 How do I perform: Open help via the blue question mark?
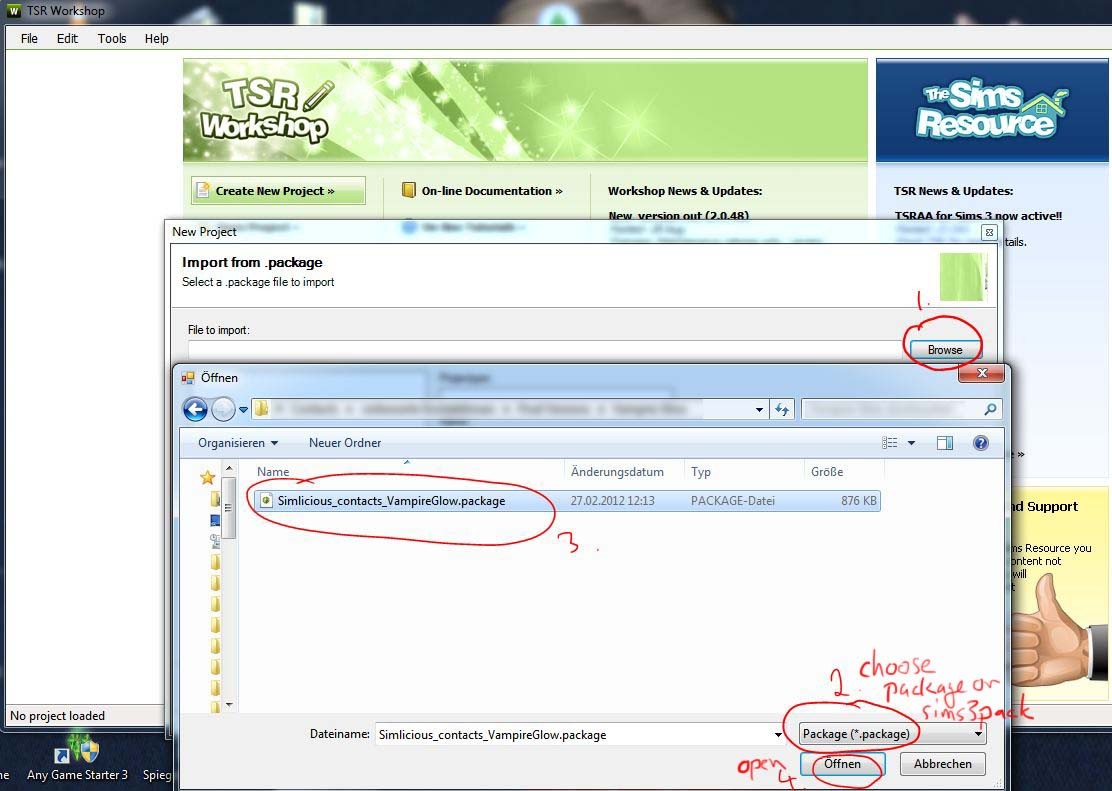click(981, 443)
